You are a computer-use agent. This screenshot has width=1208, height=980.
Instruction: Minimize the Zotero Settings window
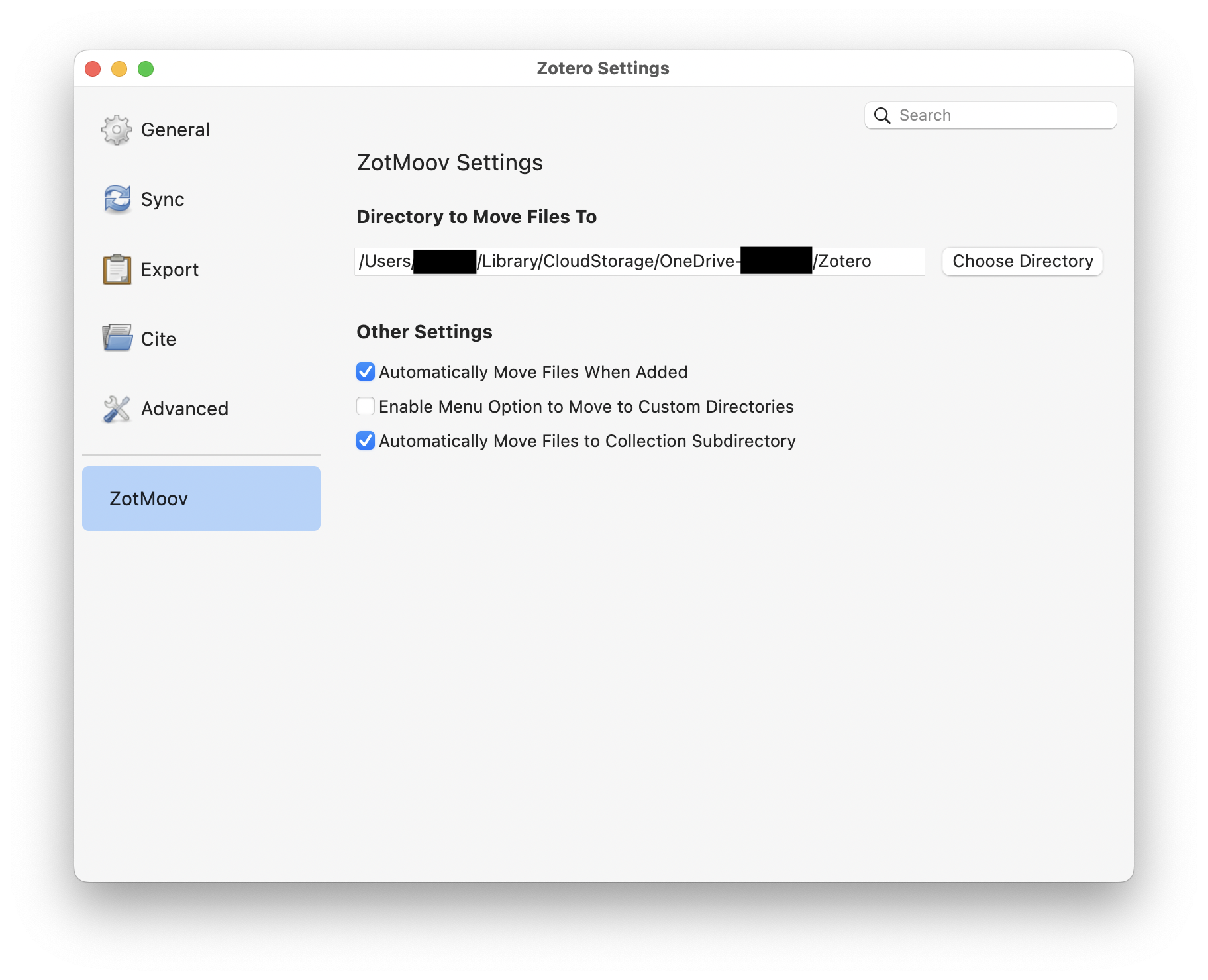click(x=119, y=69)
